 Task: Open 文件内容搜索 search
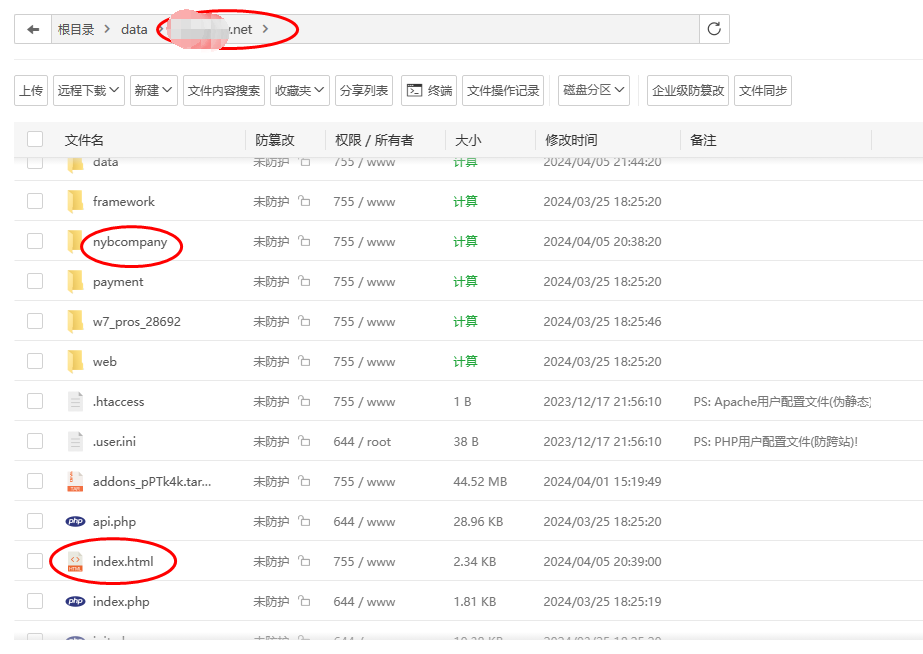[224, 91]
